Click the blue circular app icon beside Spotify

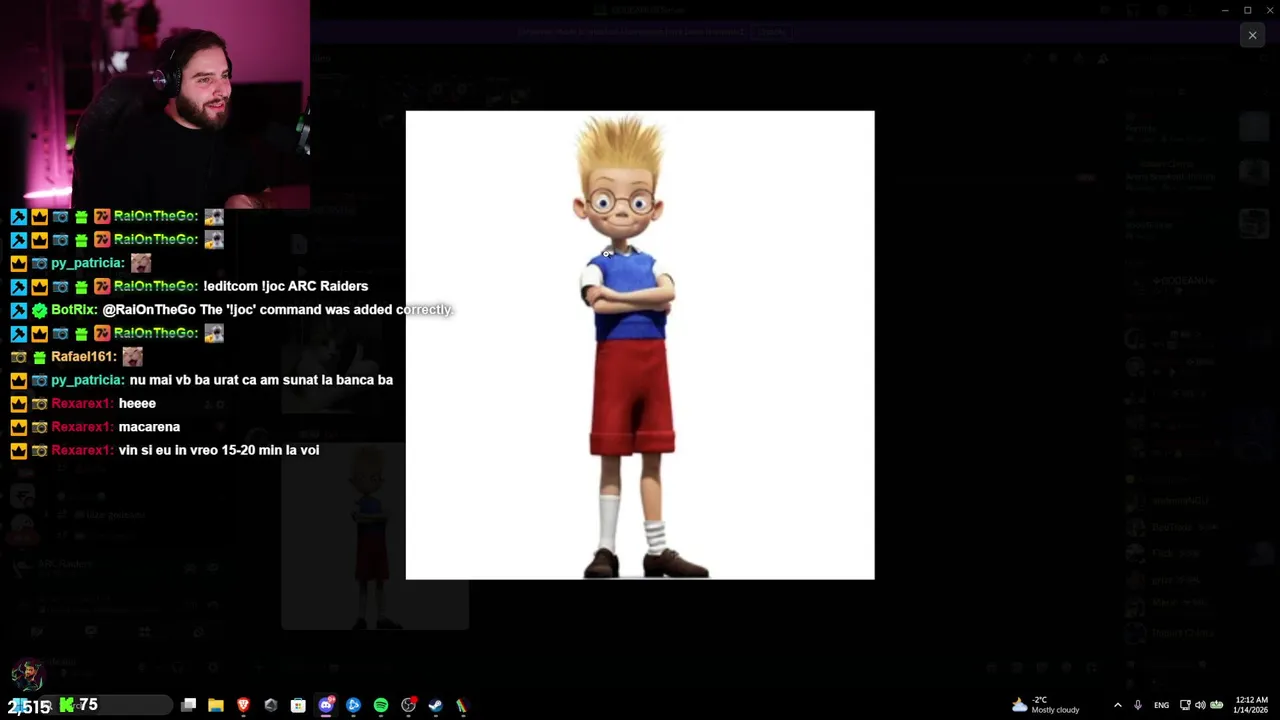(353, 705)
